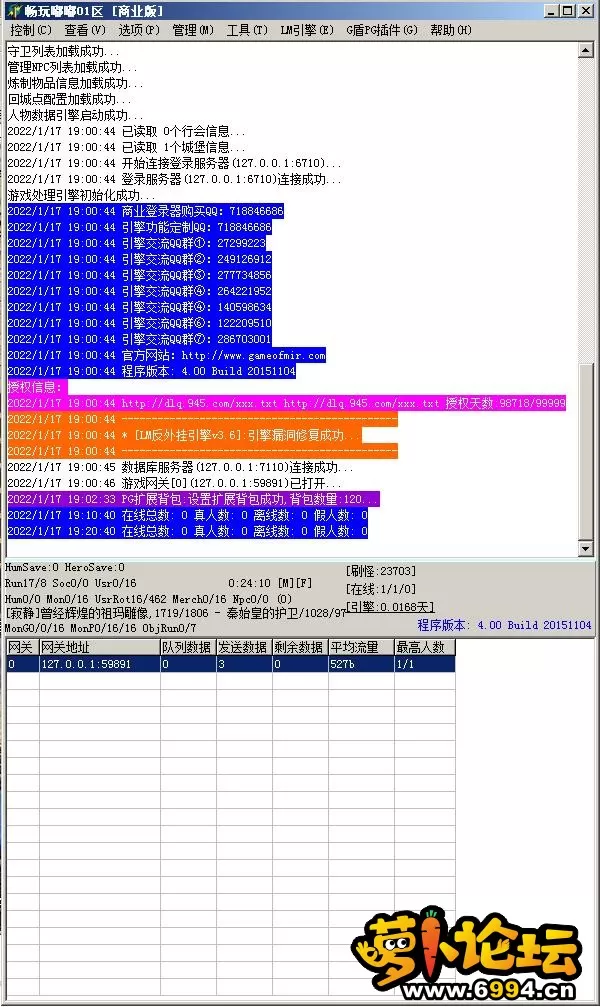Click the MonG0/0/16 MonP0/16/16 status line
600x1007 pixels.
pyautogui.click(x=100, y=628)
